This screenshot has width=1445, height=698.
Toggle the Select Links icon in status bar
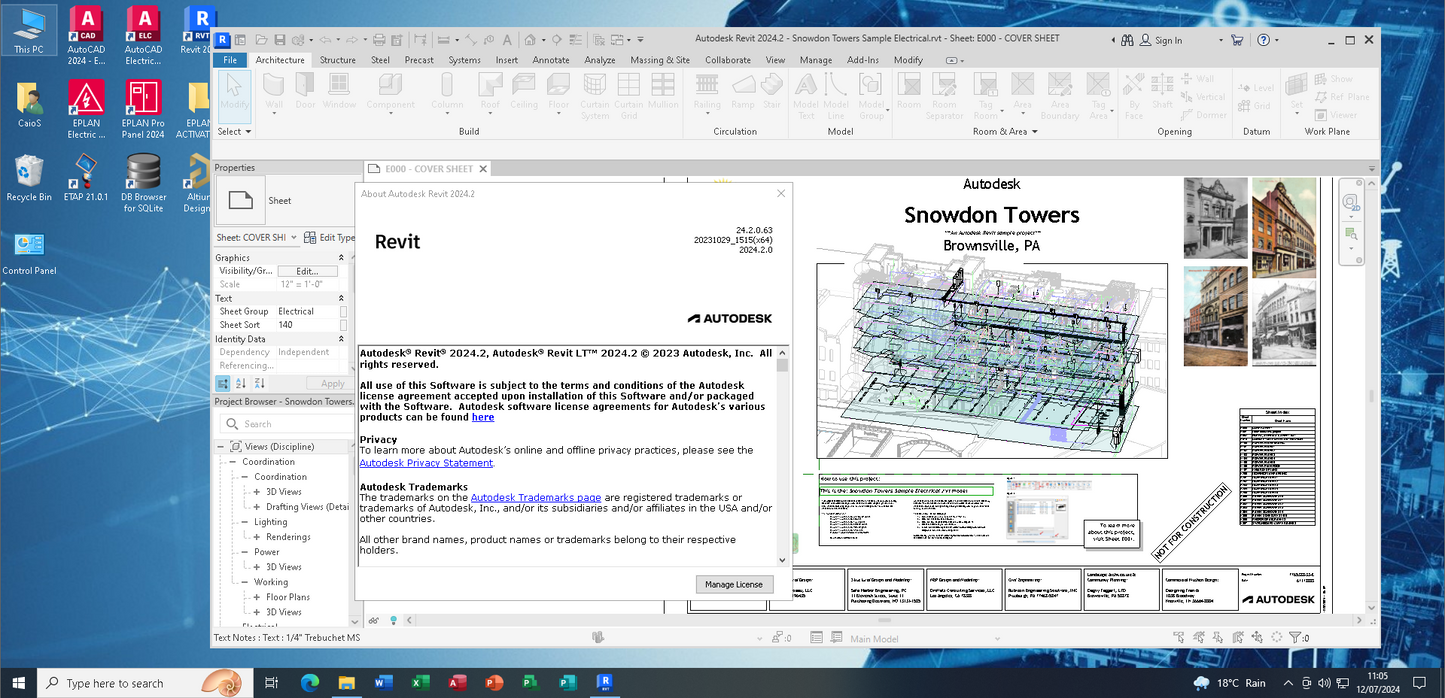pos(1178,636)
